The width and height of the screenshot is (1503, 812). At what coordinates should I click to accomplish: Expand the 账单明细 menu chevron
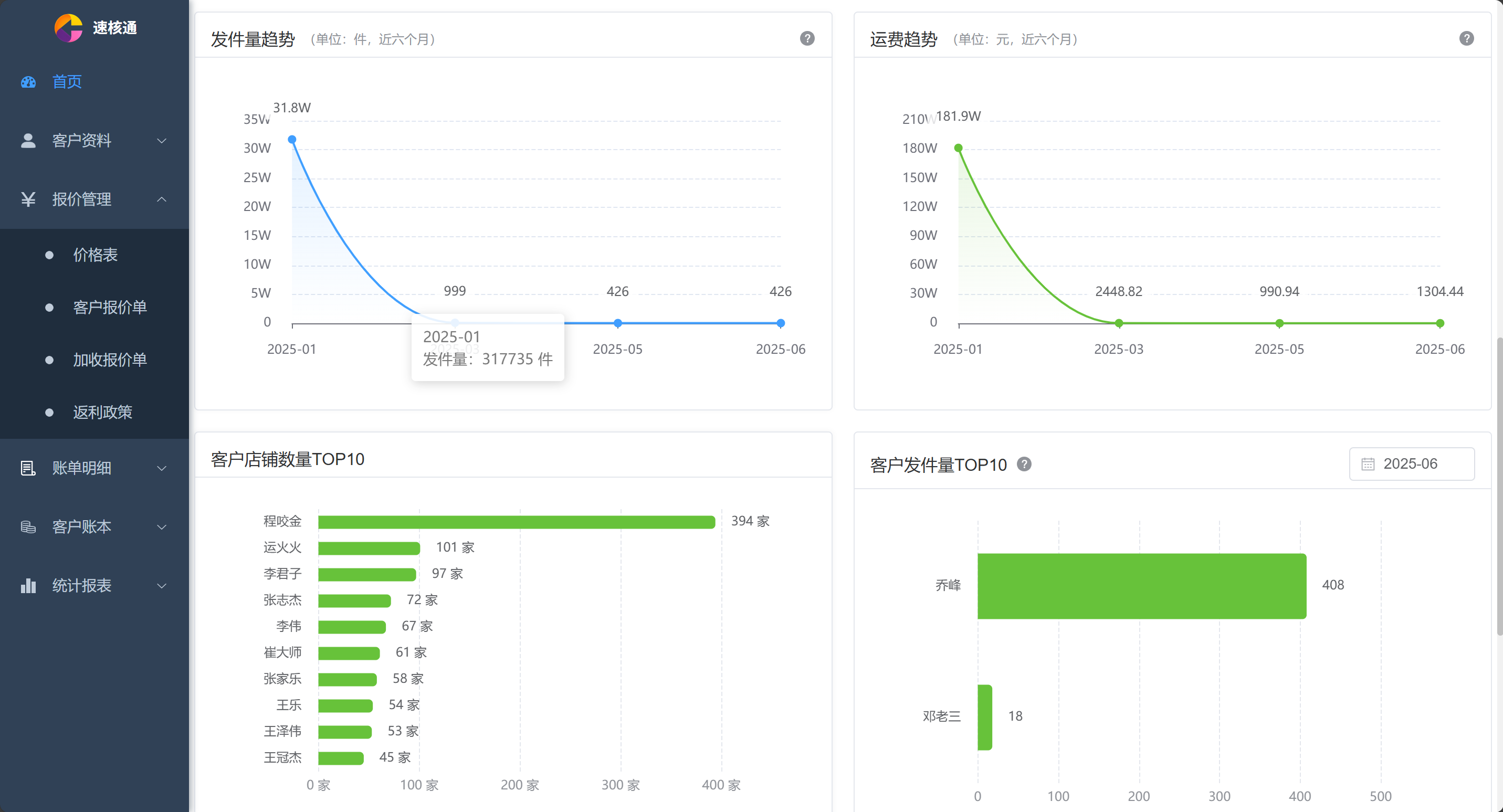pos(162,468)
